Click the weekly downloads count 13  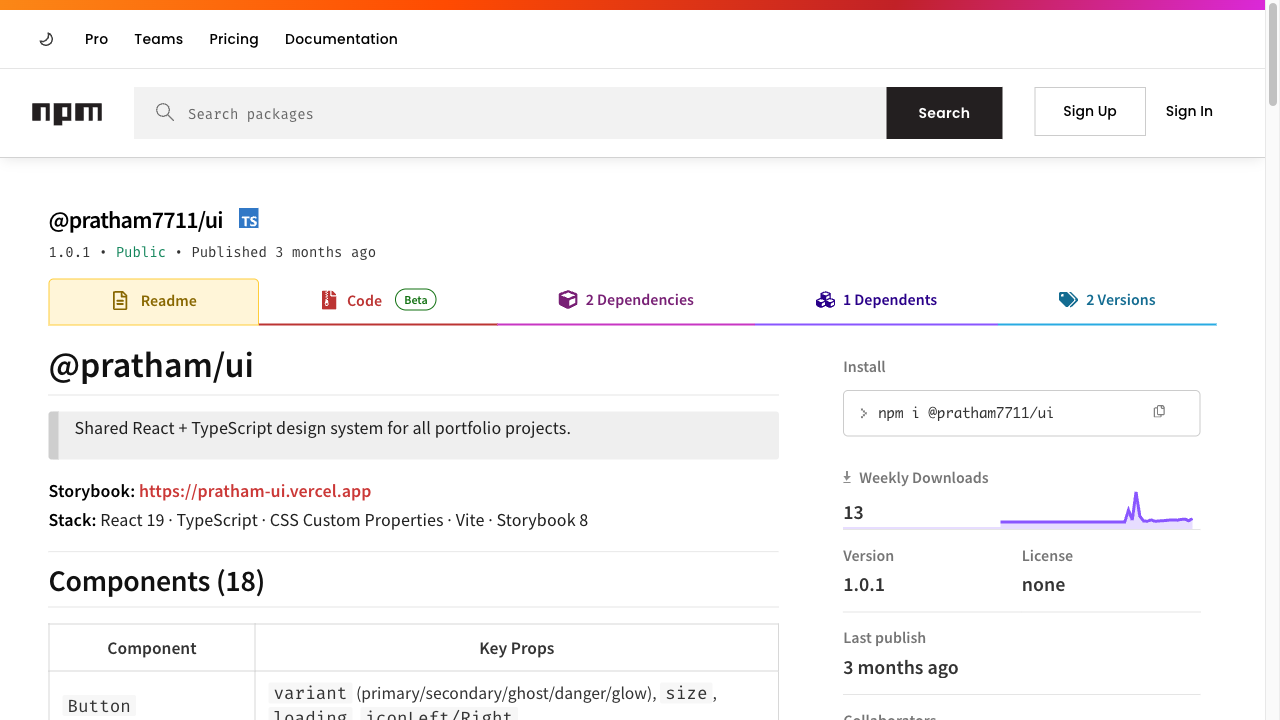point(853,513)
